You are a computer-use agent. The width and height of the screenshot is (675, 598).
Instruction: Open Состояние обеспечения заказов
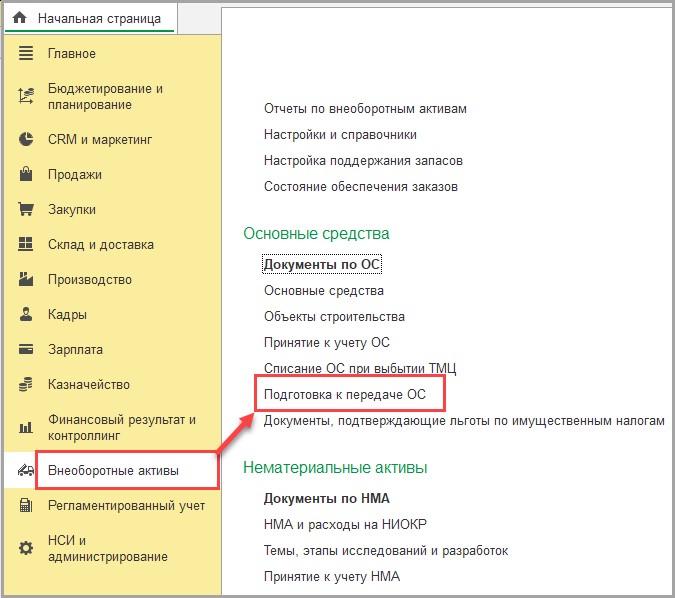pos(361,187)
